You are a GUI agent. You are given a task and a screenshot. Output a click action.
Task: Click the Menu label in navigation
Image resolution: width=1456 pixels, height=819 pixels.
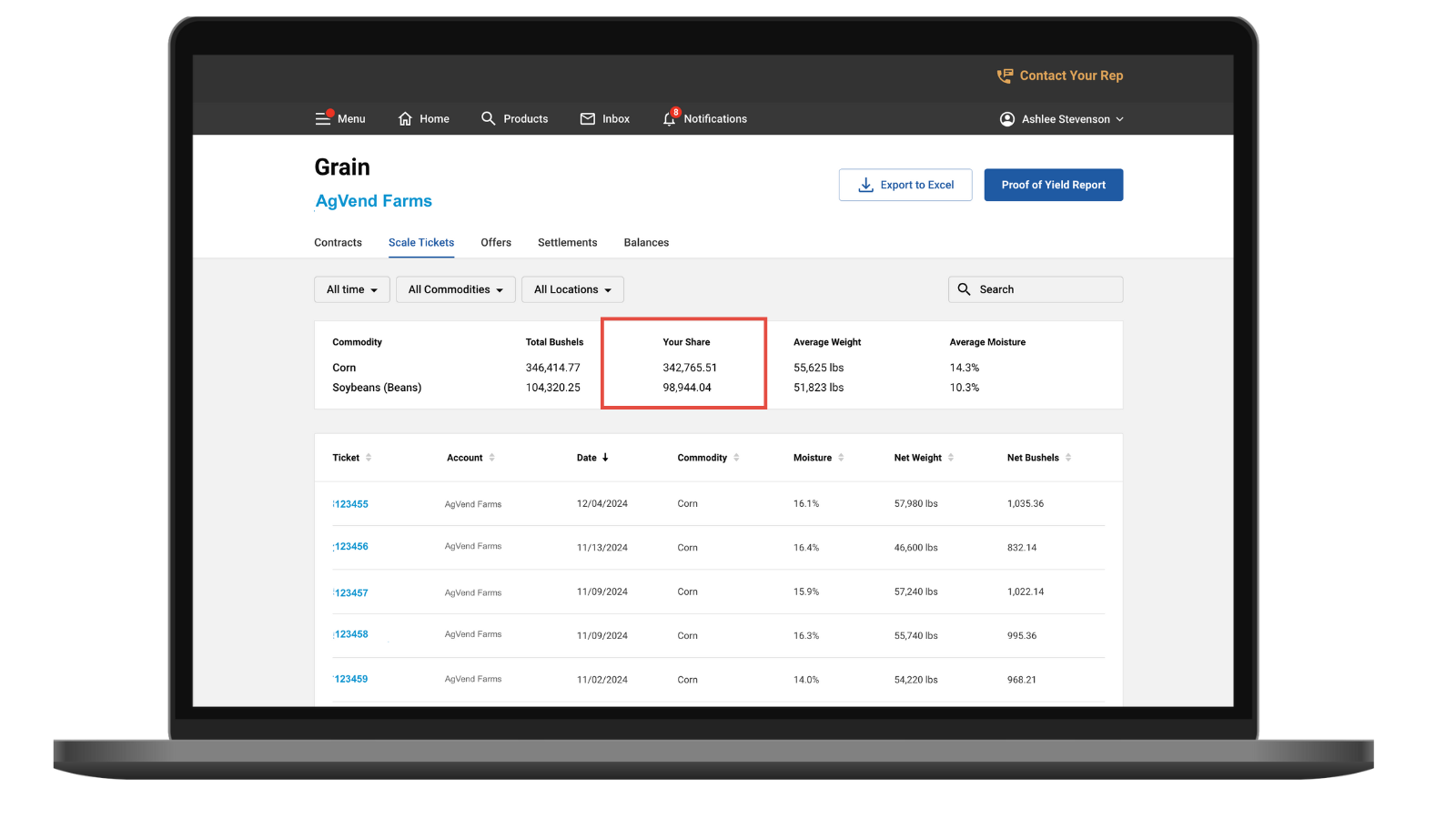click(351, 119)
